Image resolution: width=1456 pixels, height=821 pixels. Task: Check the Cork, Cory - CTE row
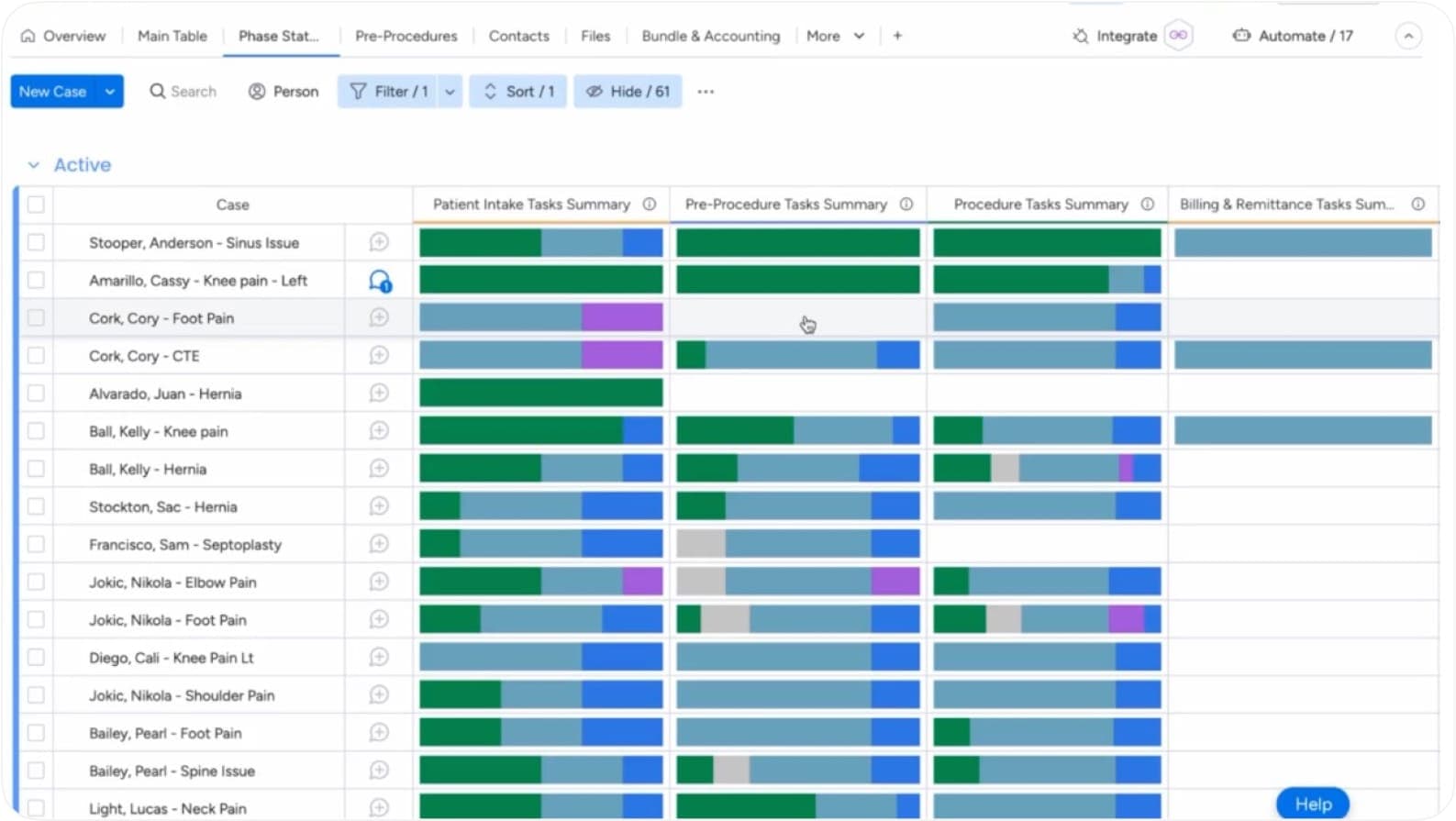(36, 355)
